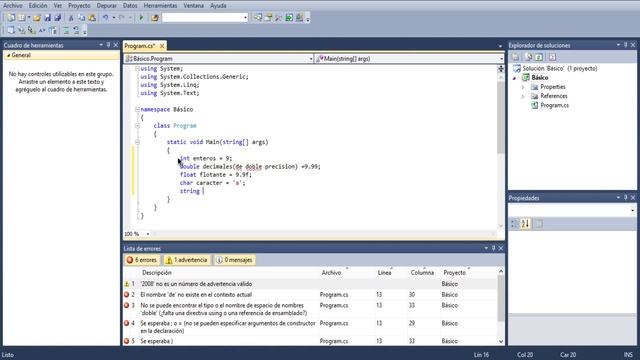
Task: Open the Depurar menu
Action: 107,6
